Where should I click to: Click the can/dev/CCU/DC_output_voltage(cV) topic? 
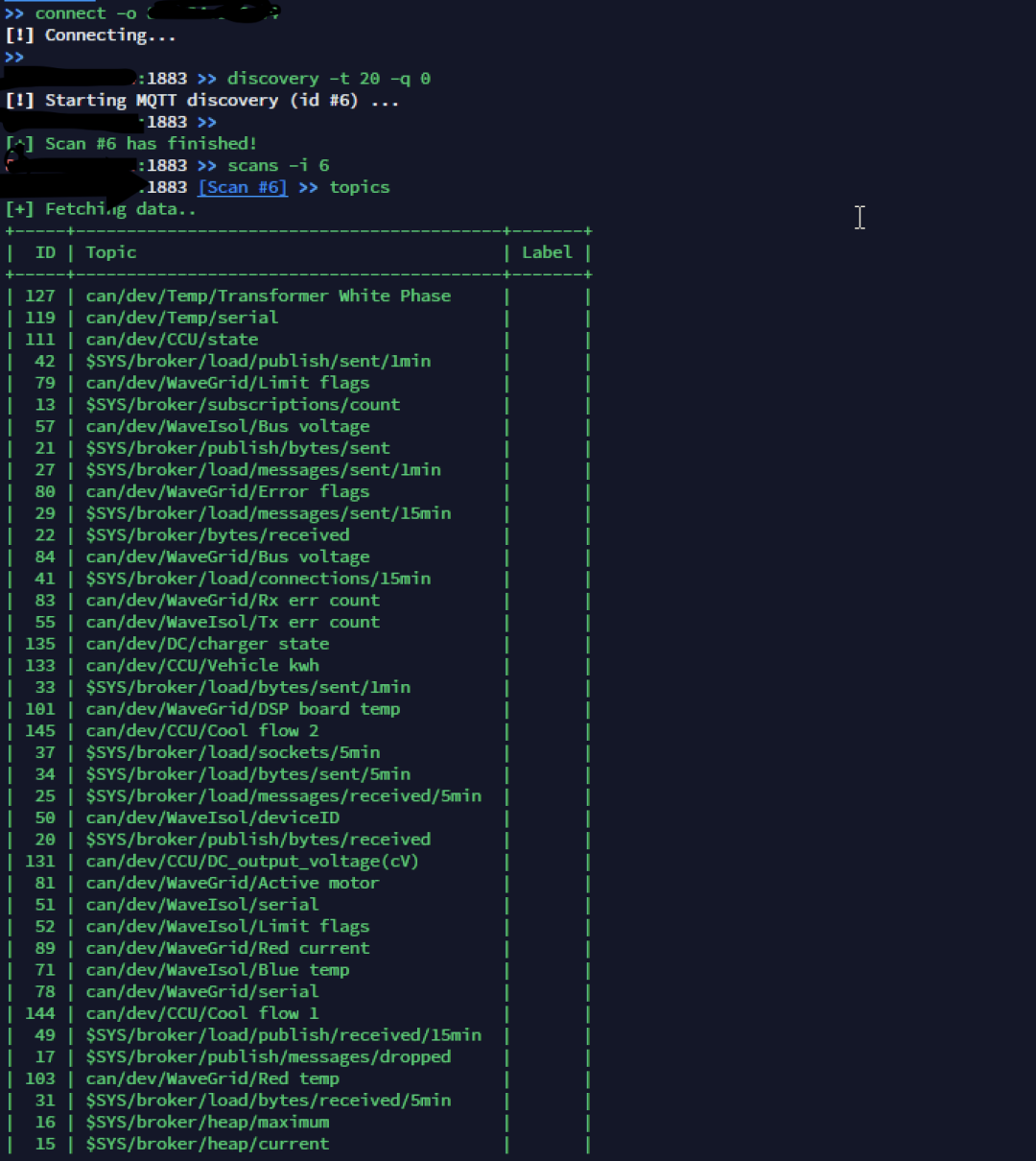point(252,862)
